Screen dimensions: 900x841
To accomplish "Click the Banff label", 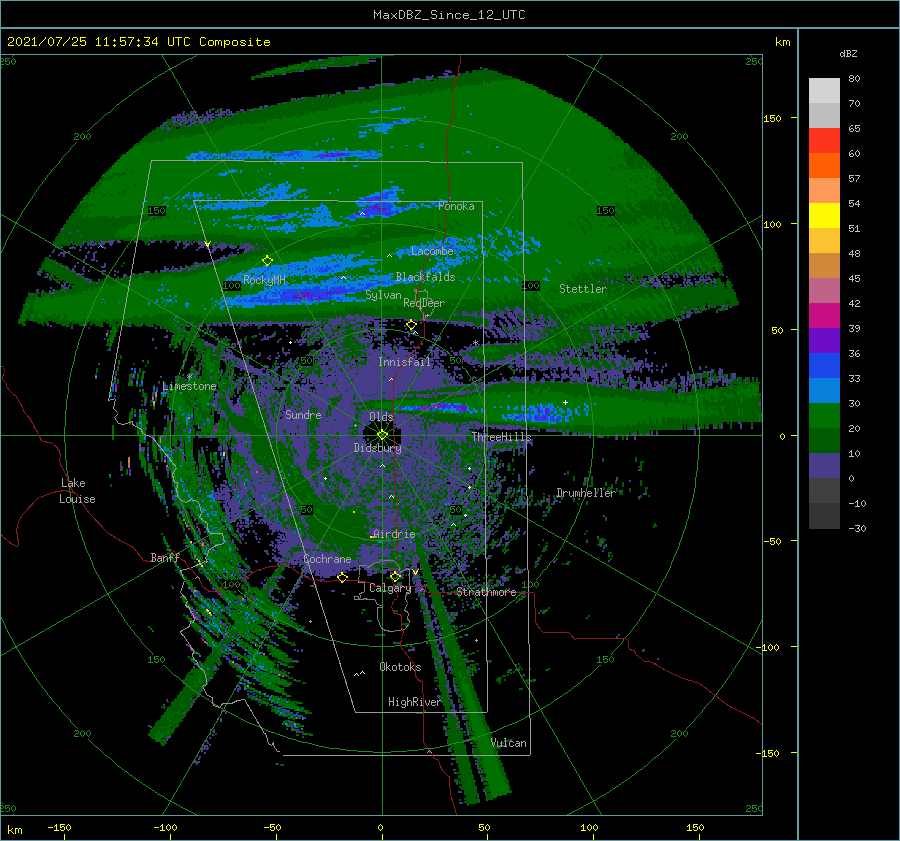I will pos(165,557).
